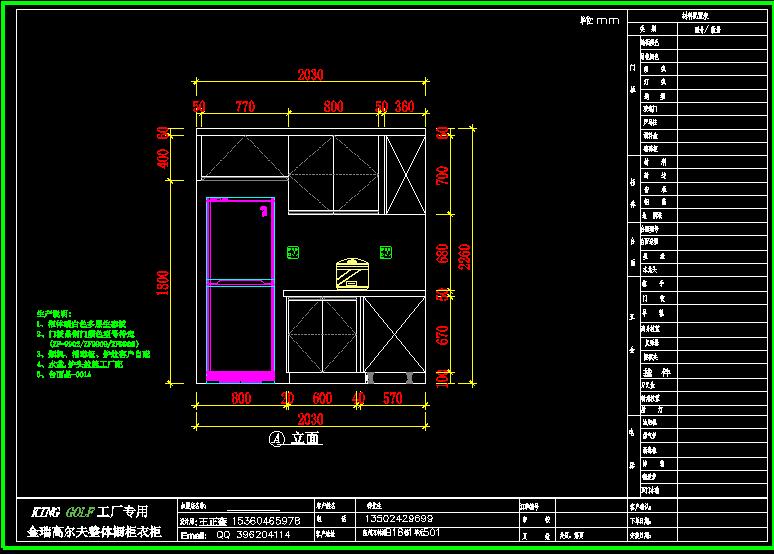Screen dimensions: 774x554
Task: Click the 800 dimension below the refrigerator
Action: 241,398
